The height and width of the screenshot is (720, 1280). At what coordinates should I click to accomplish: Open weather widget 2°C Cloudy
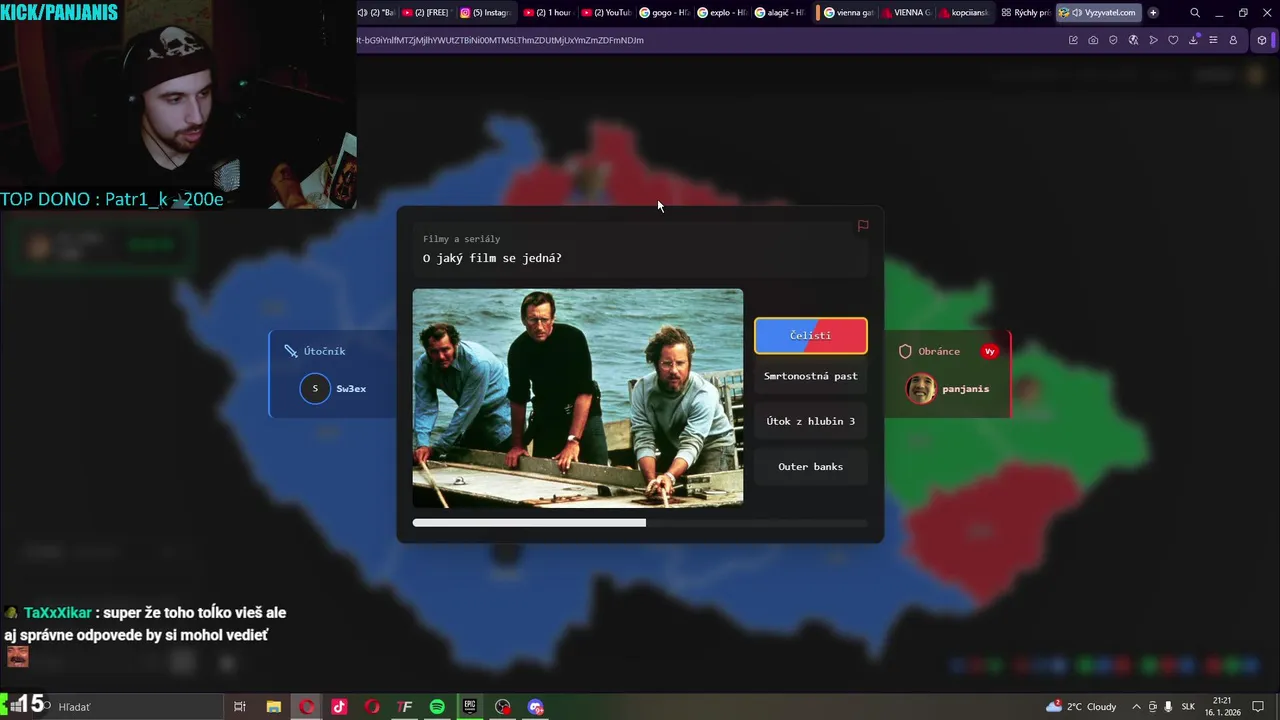click(1081, 707)
